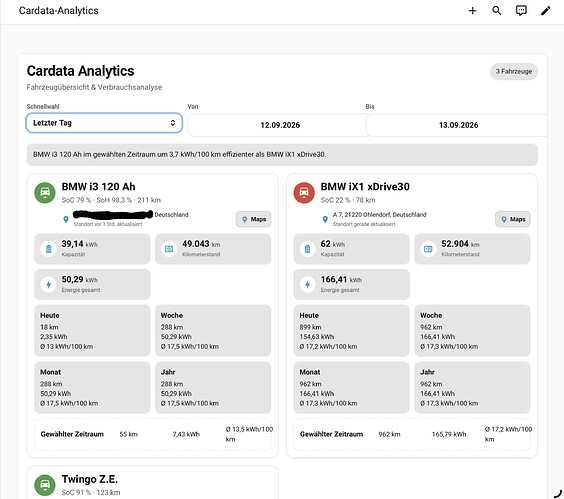Click BMW iX1 Heute tile 899 km

pos(351,331)
